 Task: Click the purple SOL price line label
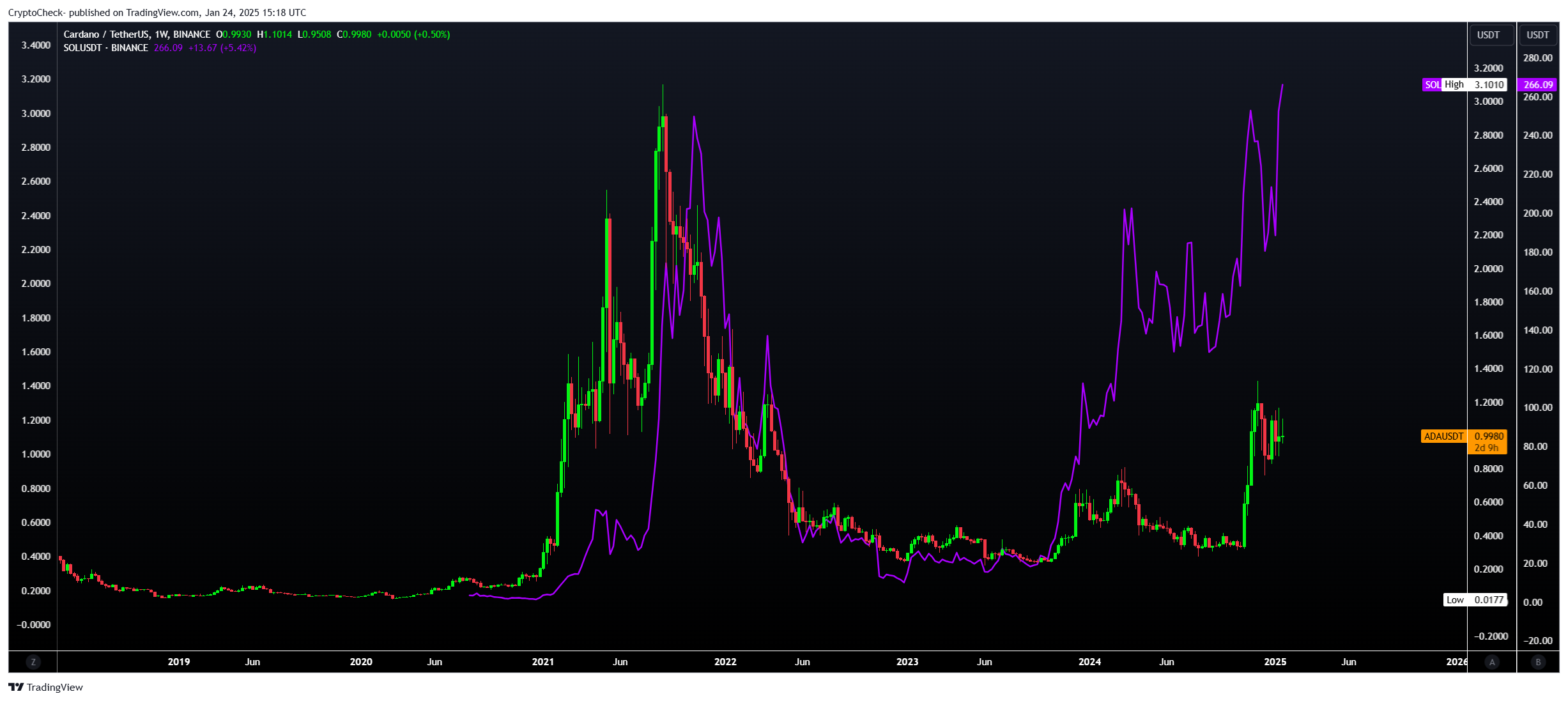1432,84
